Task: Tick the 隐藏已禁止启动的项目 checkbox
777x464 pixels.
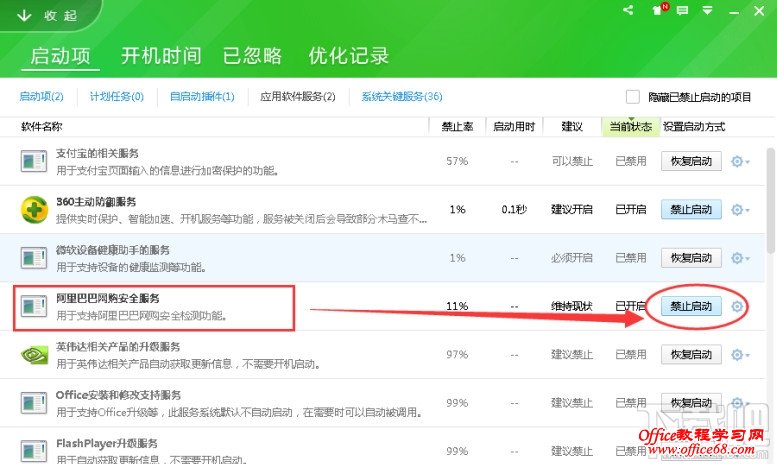Action: 632,97
